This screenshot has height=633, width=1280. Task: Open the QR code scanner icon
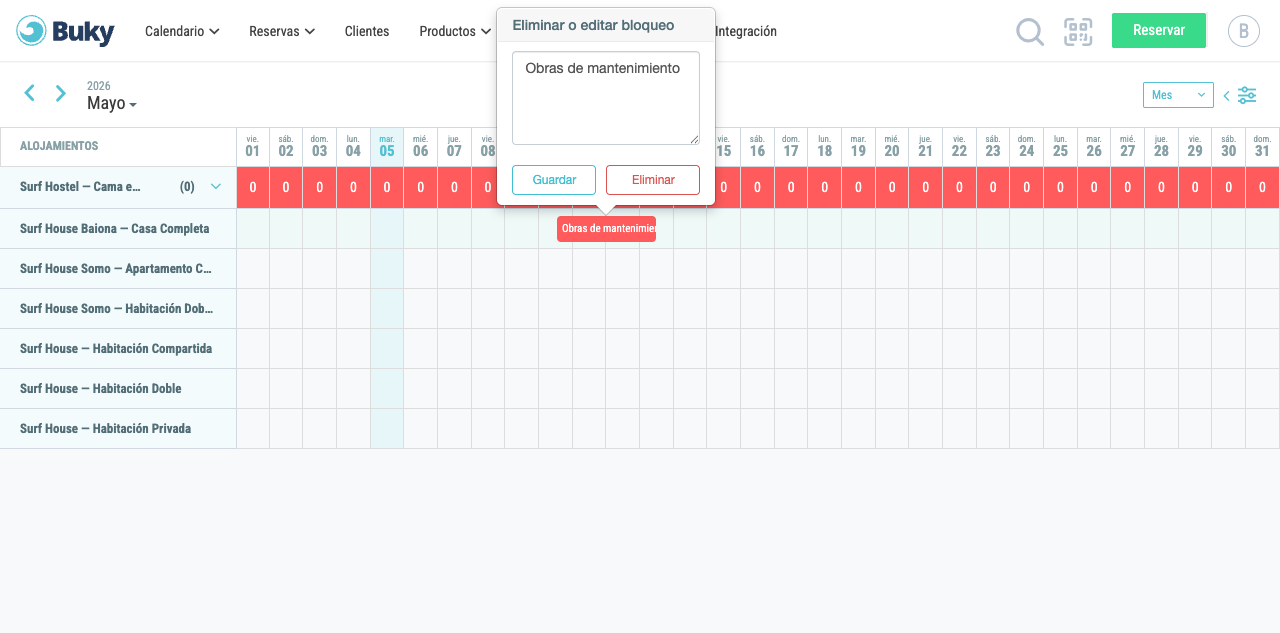[1078, 32]
